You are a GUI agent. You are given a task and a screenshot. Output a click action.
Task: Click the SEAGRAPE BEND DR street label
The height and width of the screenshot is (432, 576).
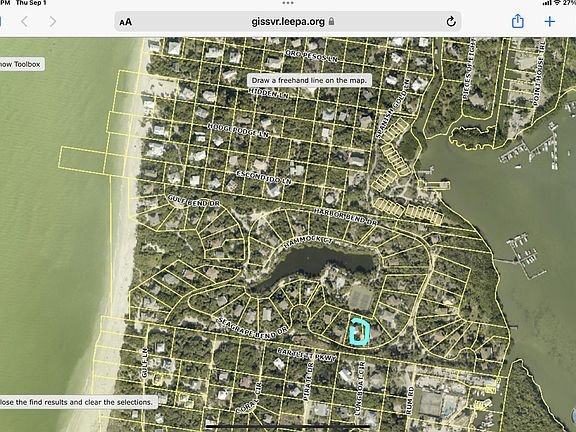[253, 327]
